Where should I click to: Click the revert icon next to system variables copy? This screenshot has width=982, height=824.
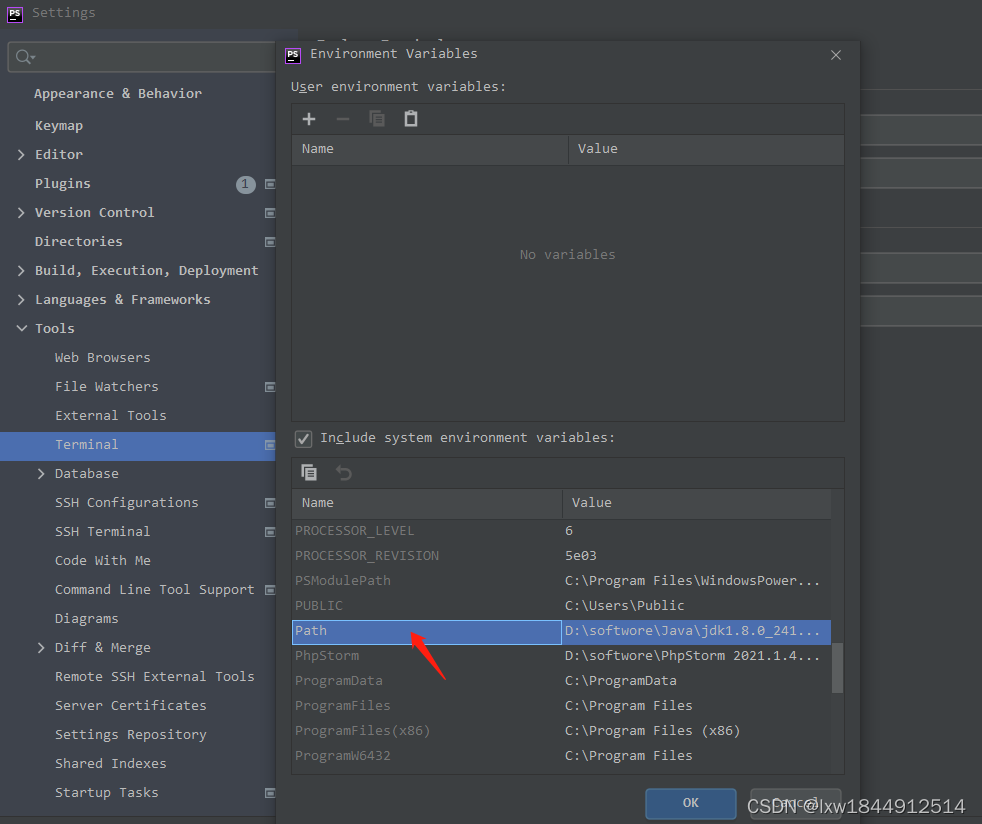341,472
